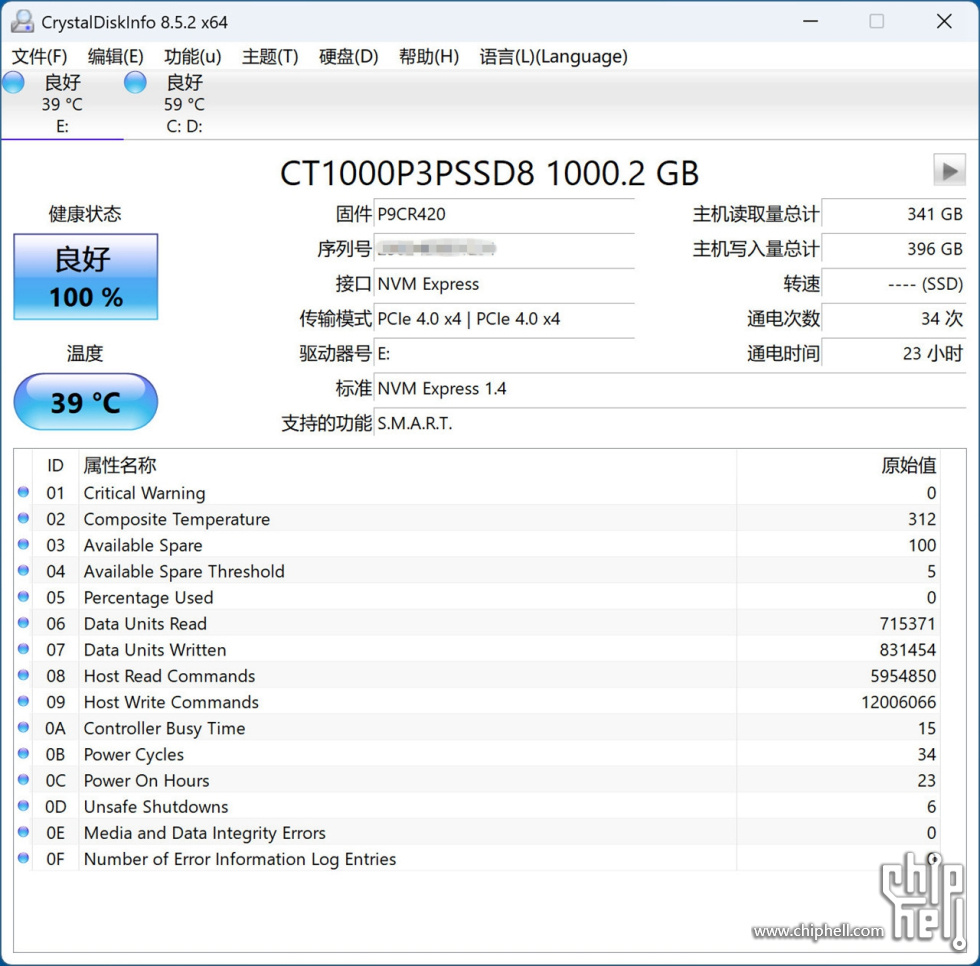Viewport: 980px width, 966px height.
Task: Select the Data Units Read row
Action: [478, 624]
